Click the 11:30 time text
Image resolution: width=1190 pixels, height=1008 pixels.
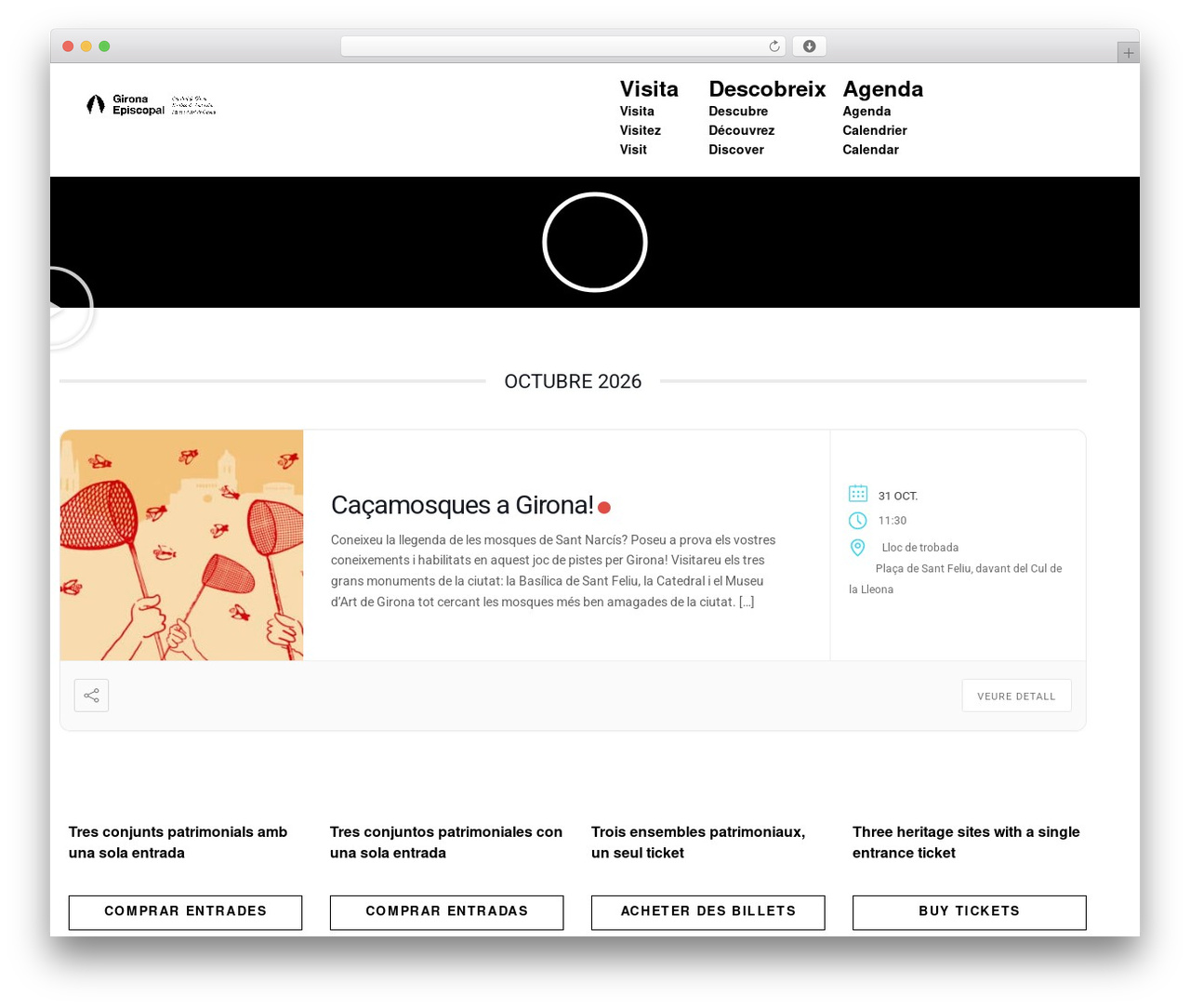pyautogui.click(x=892, y=521)
